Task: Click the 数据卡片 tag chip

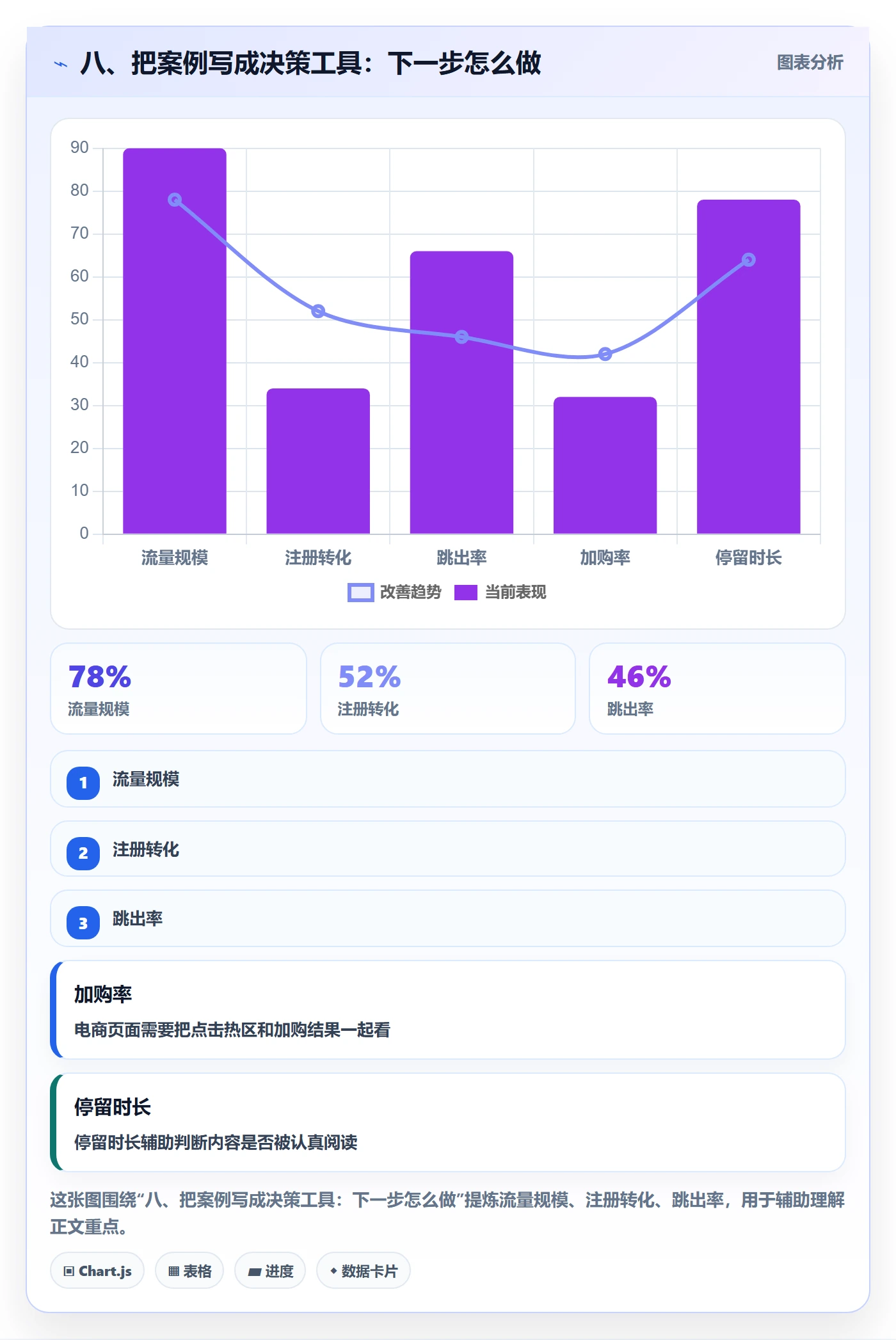Action: [x=364, y=1271]
